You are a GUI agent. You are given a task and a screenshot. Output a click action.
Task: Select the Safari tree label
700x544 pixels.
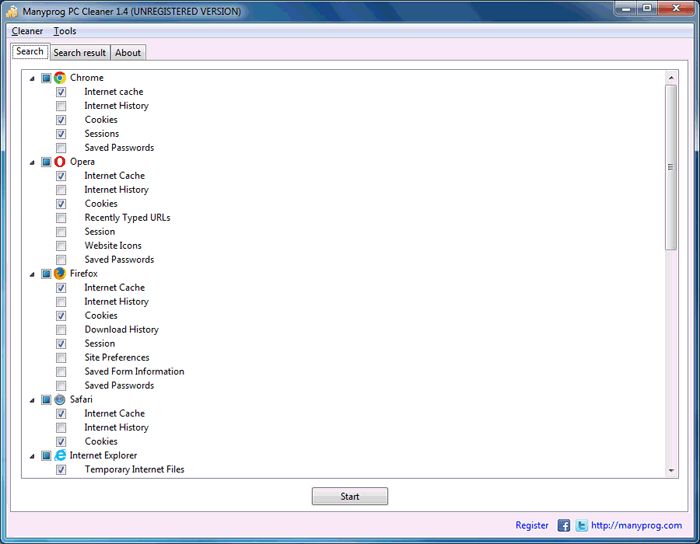81,399
